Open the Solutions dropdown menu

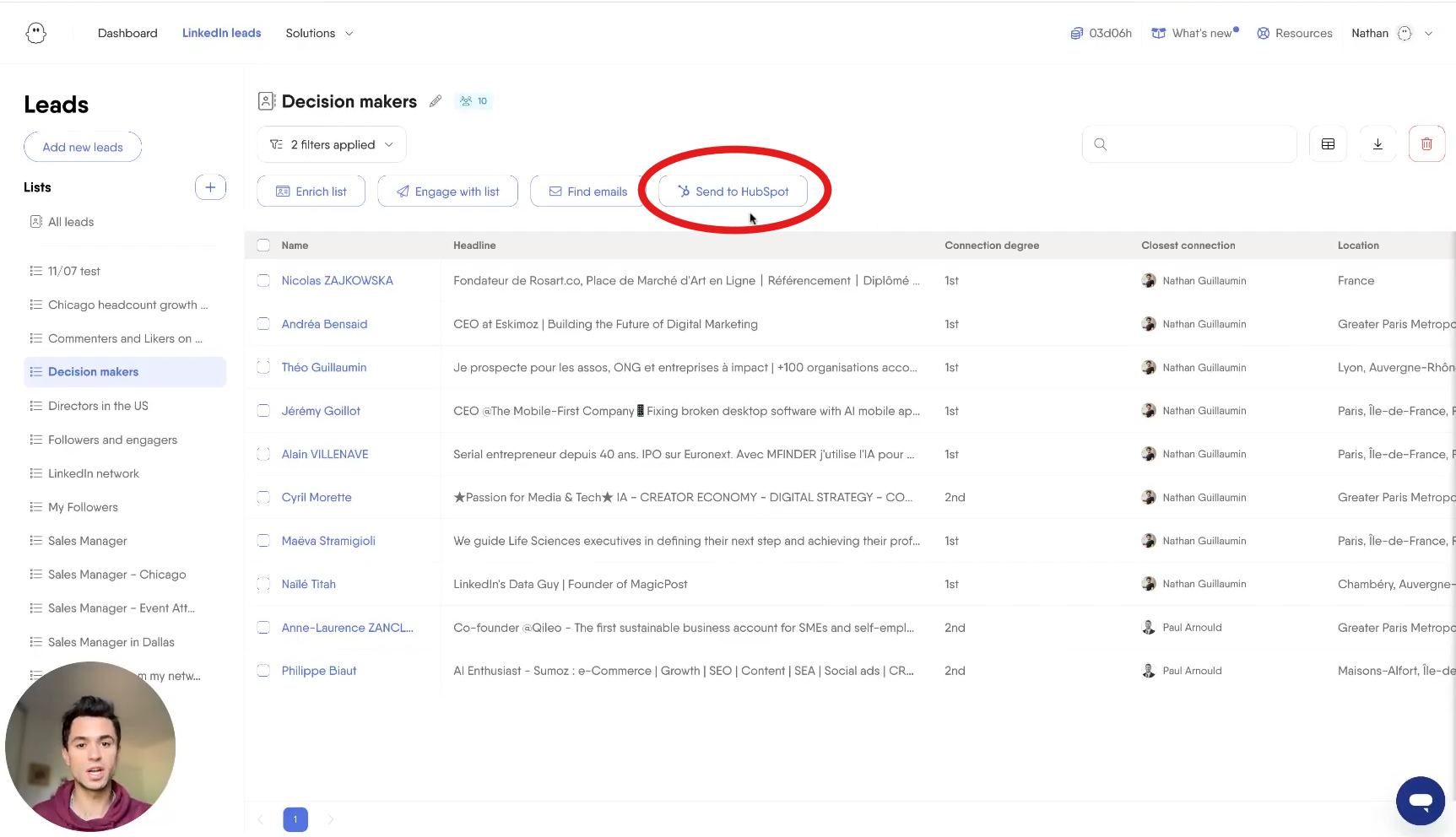pos(318,33)
